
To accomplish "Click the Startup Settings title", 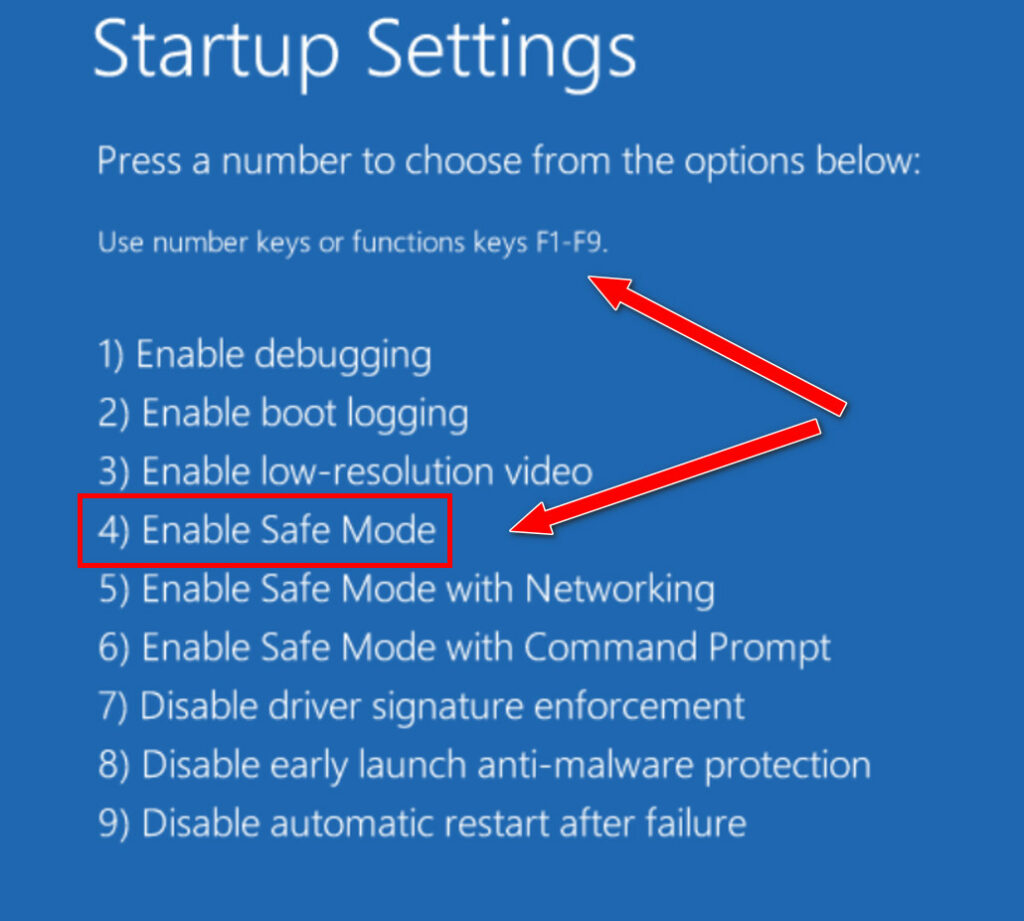I will click(364, 52).
